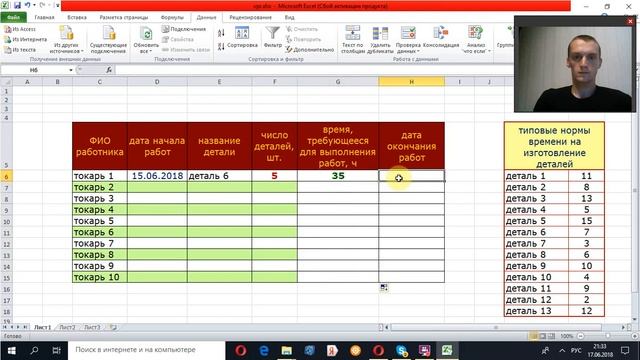Viewport: 640px width, 360px height.
Task: Click Page Break Preview button
Action: point(551,336)
